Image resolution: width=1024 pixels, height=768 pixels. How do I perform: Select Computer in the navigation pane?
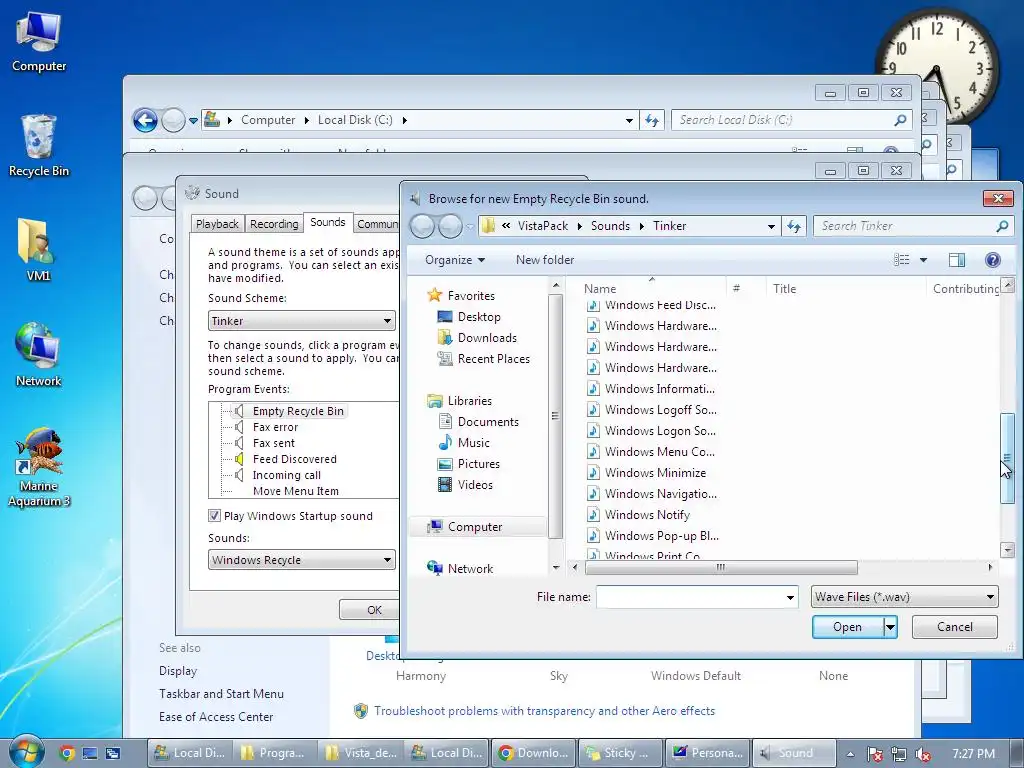tap(475, 527)
